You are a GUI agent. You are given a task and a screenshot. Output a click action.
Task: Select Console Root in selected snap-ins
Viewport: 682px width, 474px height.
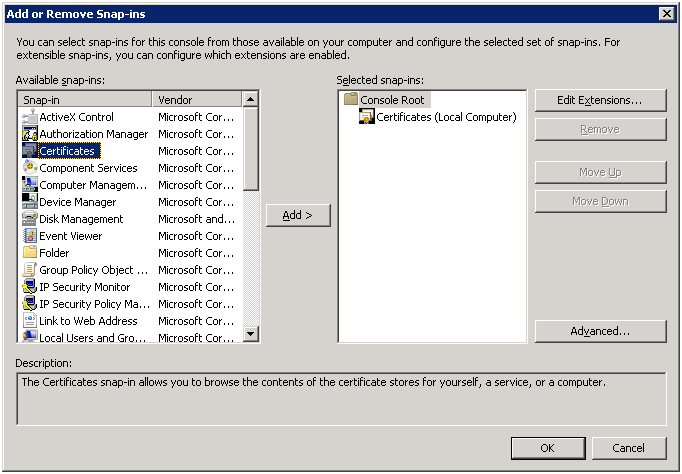coord(392,100)
